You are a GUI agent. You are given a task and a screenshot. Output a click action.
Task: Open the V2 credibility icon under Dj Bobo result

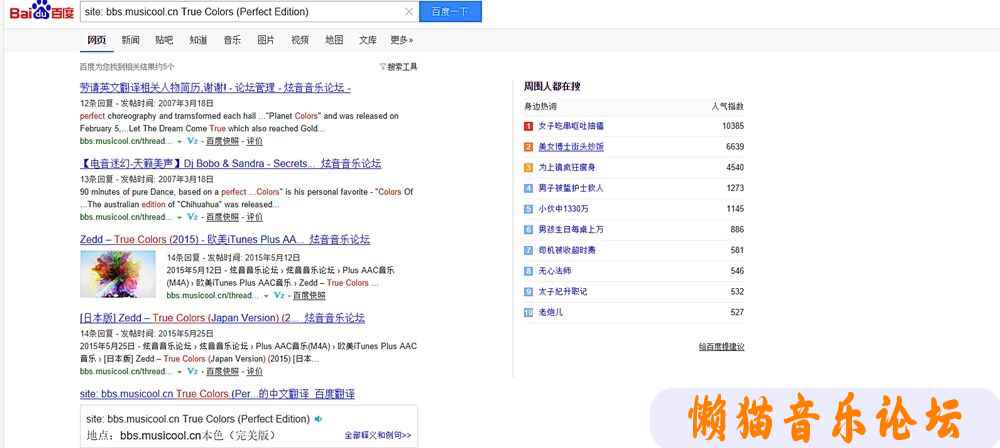point(193,217)
